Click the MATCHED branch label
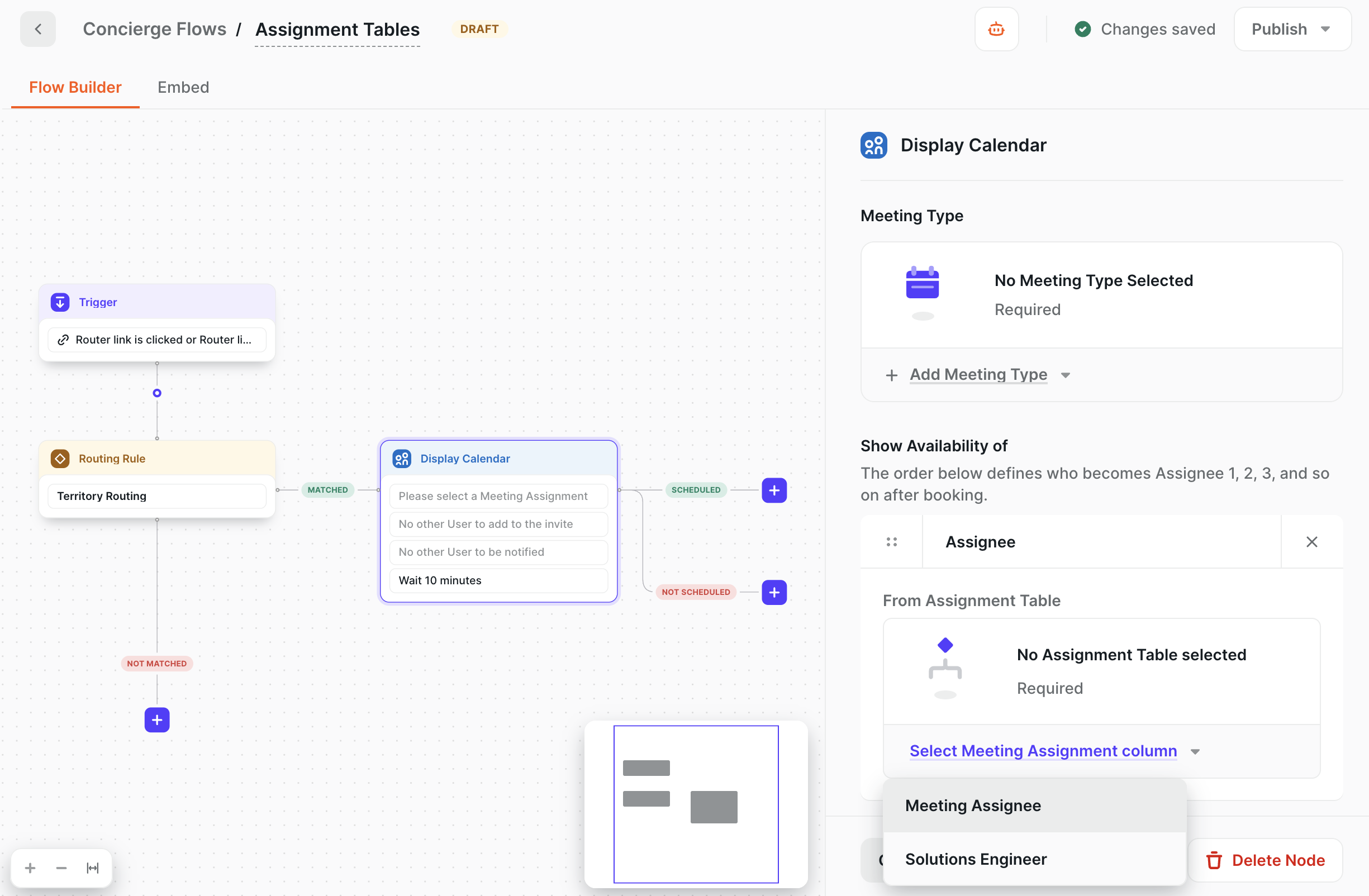 [328, 490]
